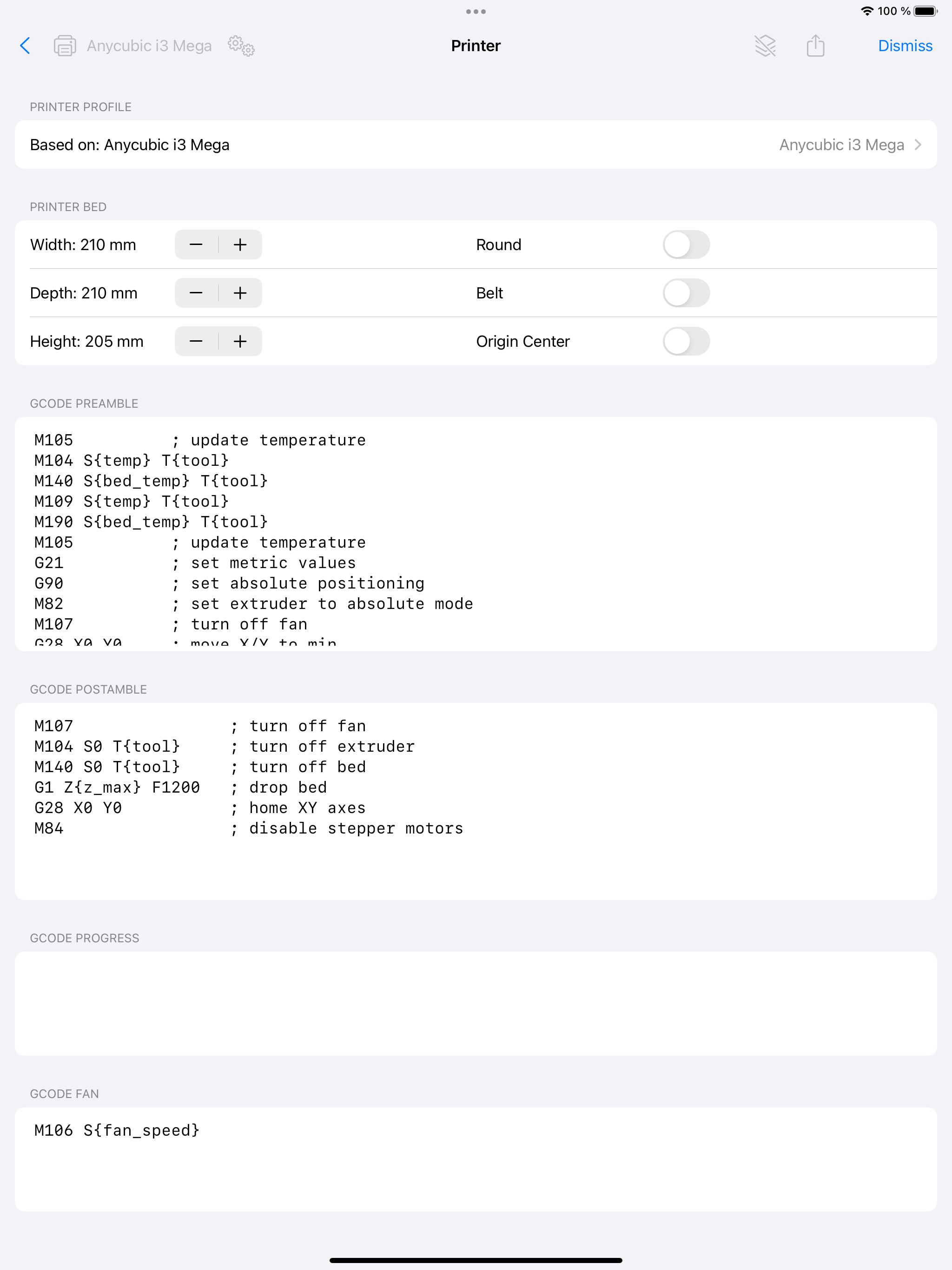Click in the GCode Postamble field
This screenshot has height=1270, width=952.
(x=476, y=801)
